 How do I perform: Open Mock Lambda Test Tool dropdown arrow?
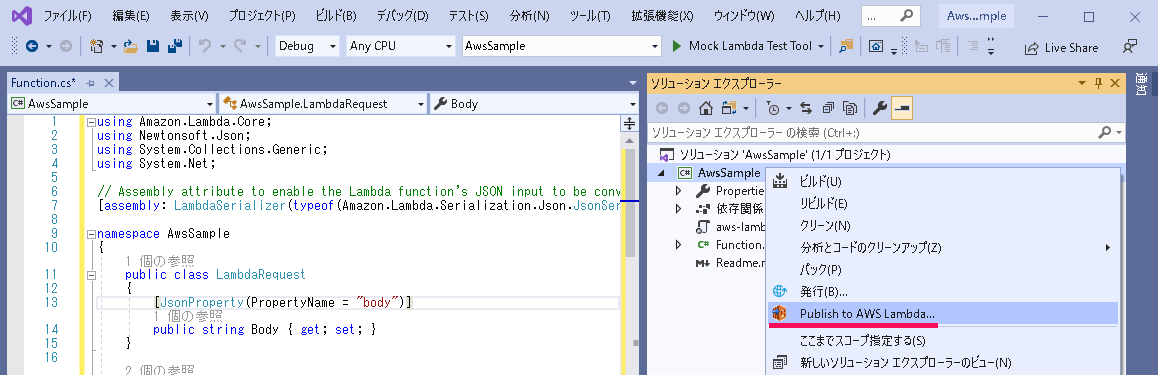pos(820,46)
